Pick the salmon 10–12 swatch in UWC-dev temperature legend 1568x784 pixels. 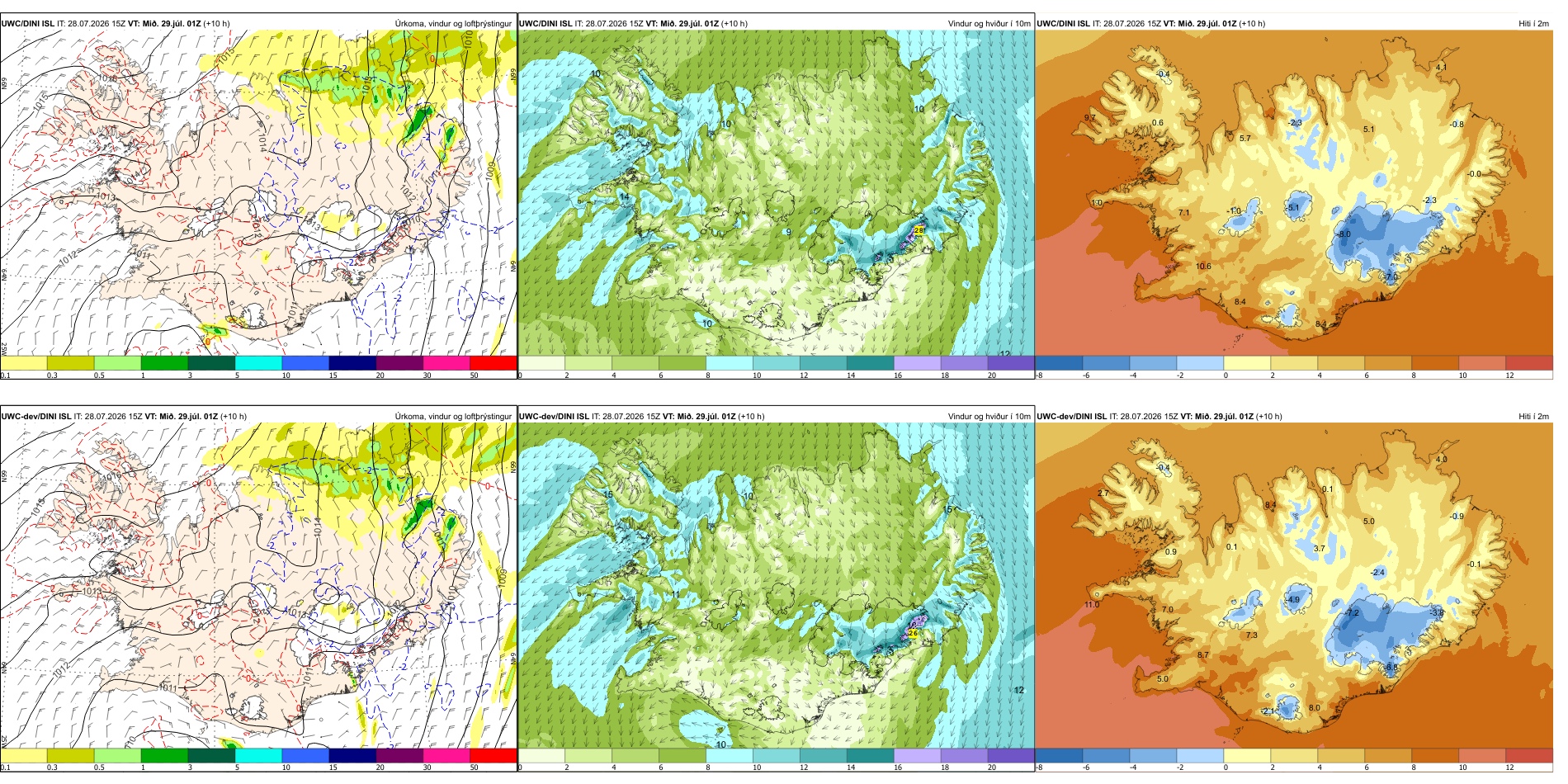tap(1482, 755)
